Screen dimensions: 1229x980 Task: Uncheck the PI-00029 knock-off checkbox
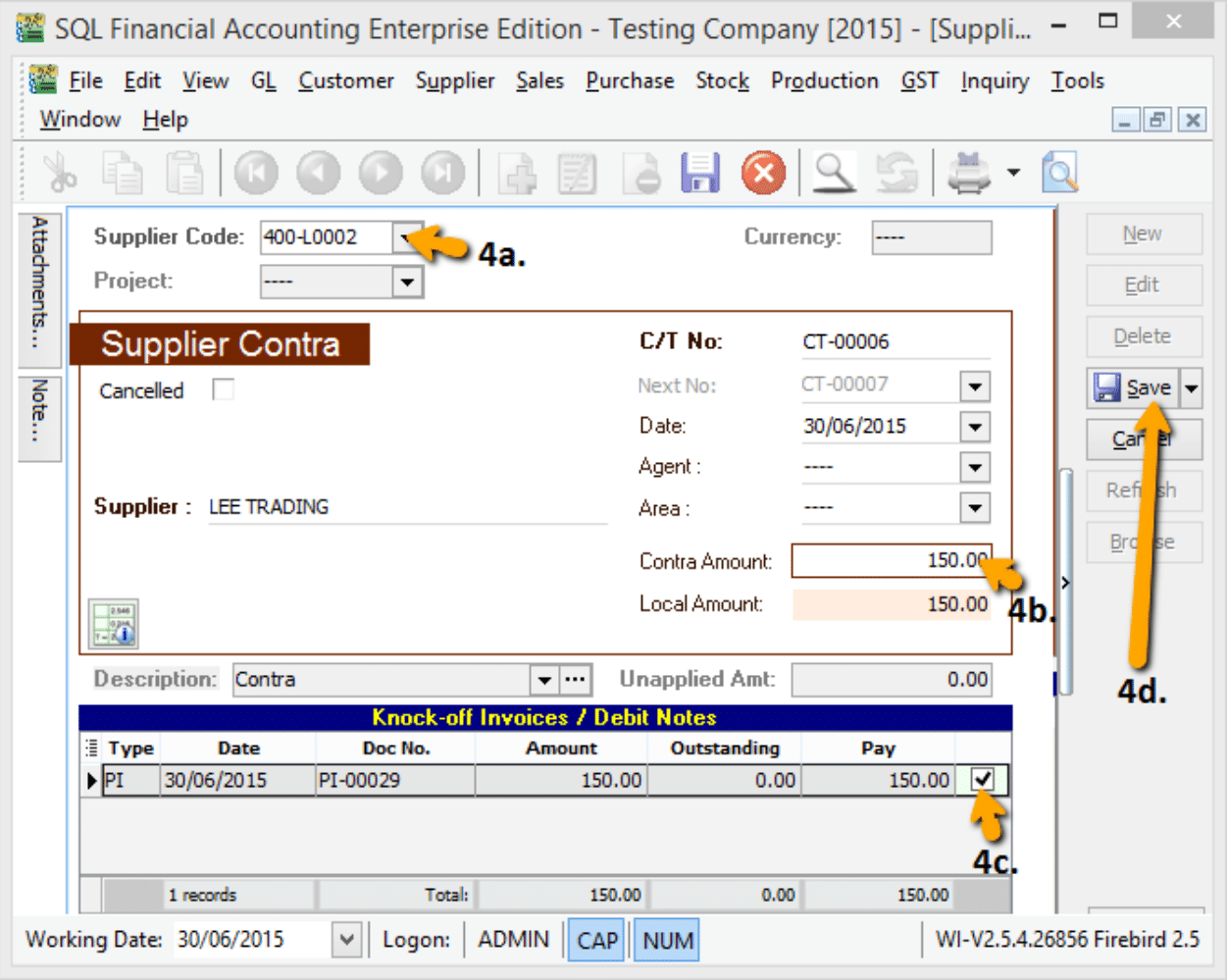[983, 780]
